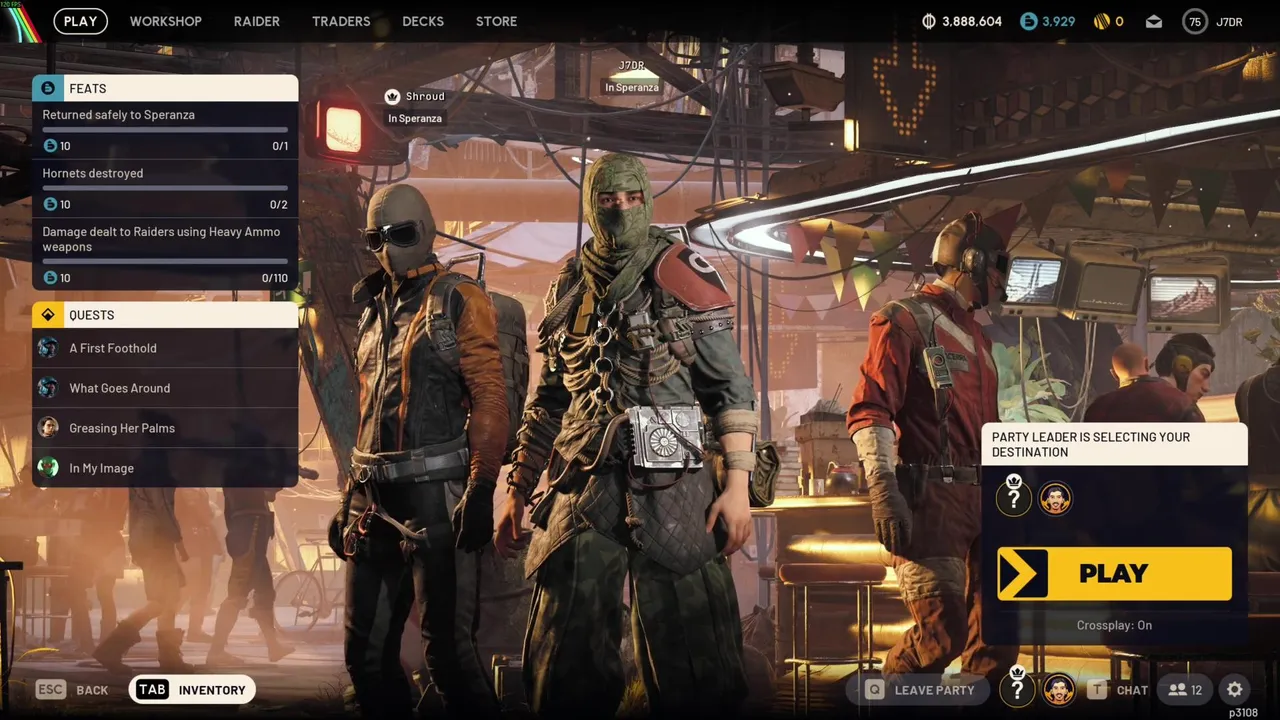
Task: Select the Hornets destroyed feat
Action: point(165,189)
